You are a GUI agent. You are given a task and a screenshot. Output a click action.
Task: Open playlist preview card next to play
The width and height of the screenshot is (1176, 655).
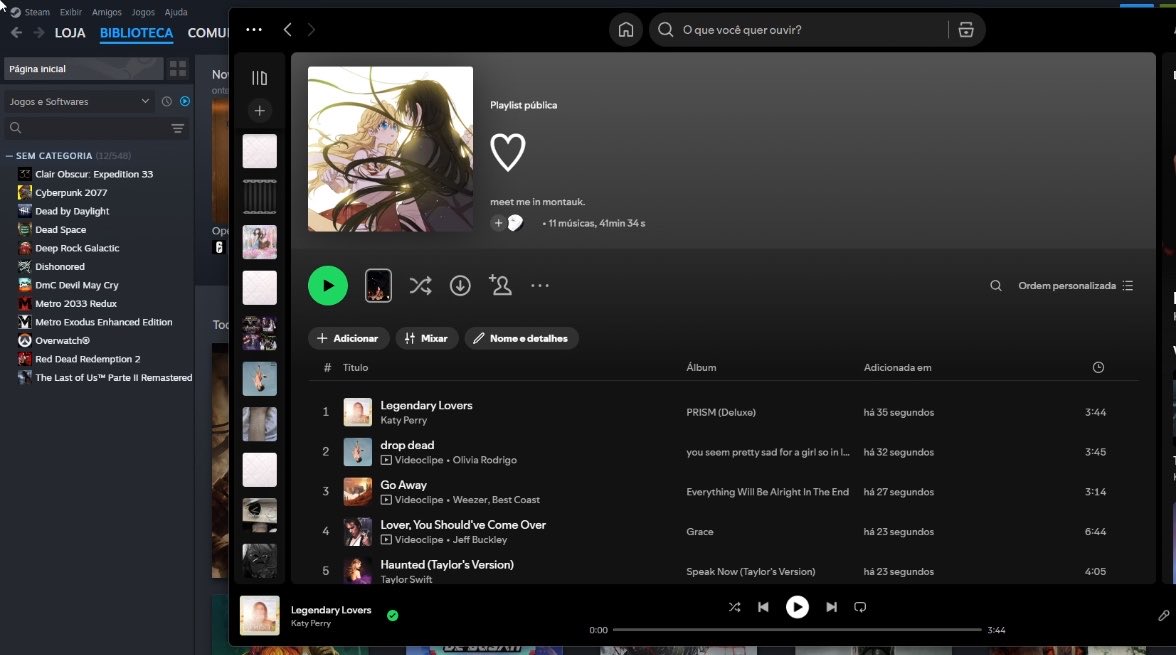(378, 286)
